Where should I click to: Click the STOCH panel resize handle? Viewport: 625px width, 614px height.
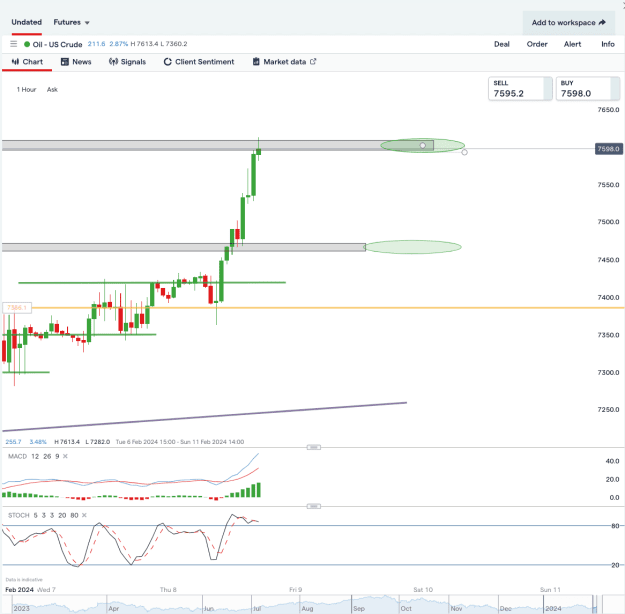[x=314, y=506]
